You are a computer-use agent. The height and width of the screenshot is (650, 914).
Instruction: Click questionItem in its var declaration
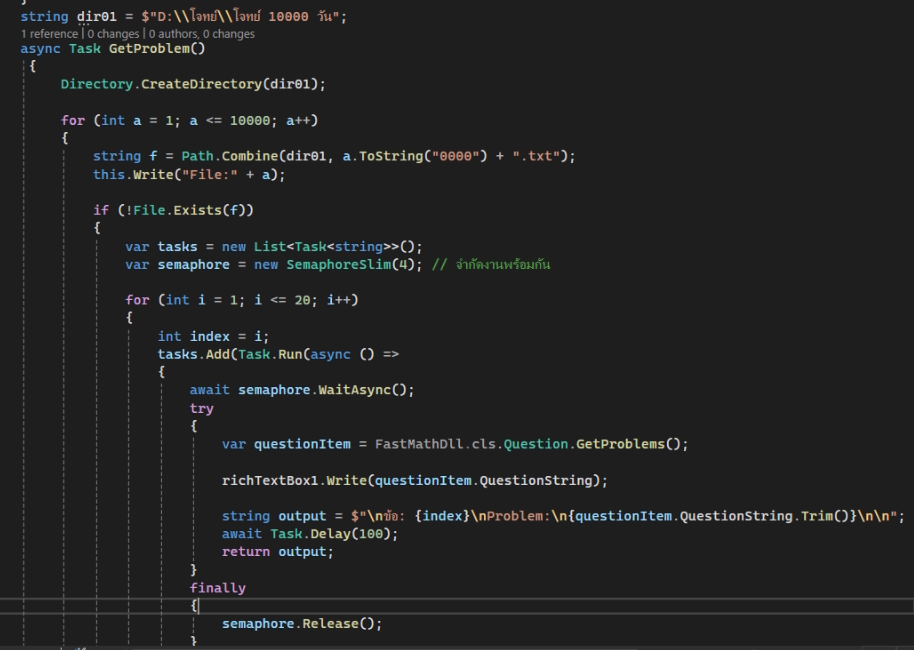coord(303,444)
